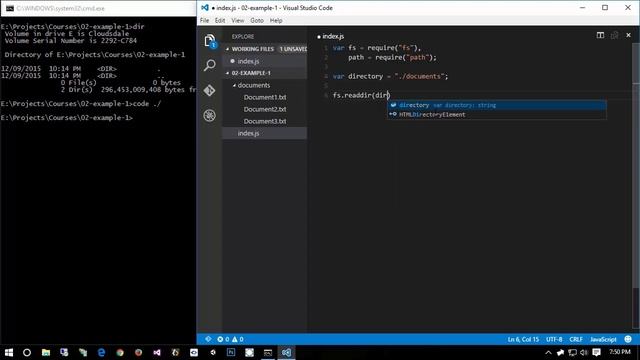Click Ln 6, Col 15 in status bar
This screenshot has height=360, width=640.
(523, 339)
